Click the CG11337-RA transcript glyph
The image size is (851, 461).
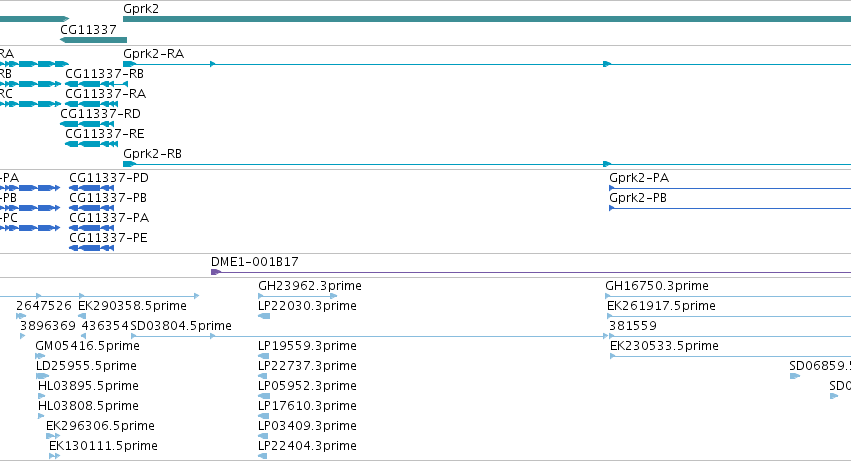(91, 104)
